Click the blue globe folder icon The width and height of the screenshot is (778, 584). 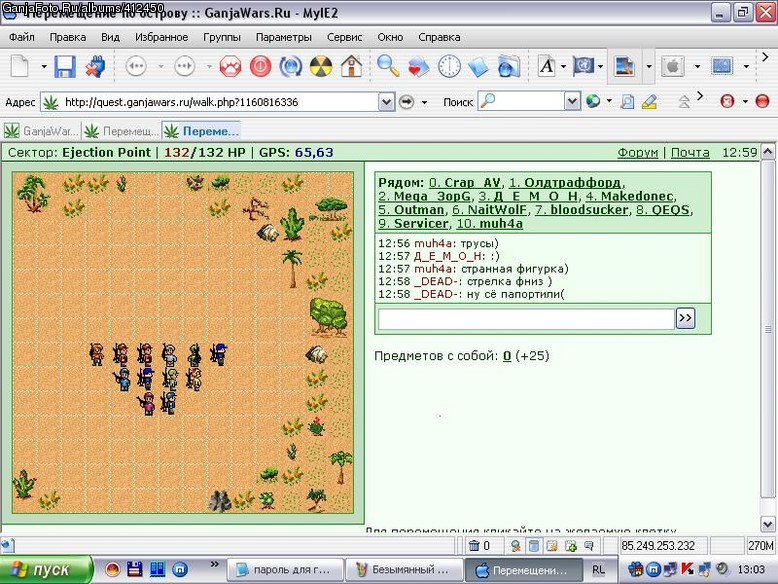[x=509, y=66]
